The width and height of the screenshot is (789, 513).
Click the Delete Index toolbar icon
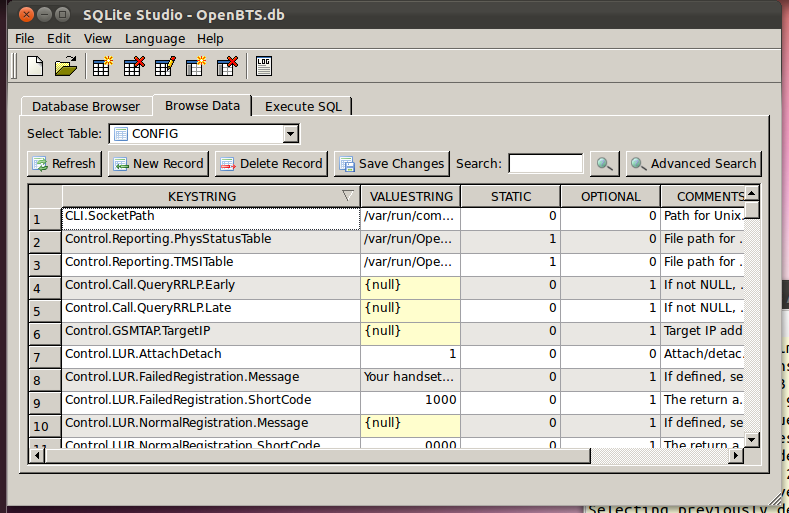pos(228,67)
